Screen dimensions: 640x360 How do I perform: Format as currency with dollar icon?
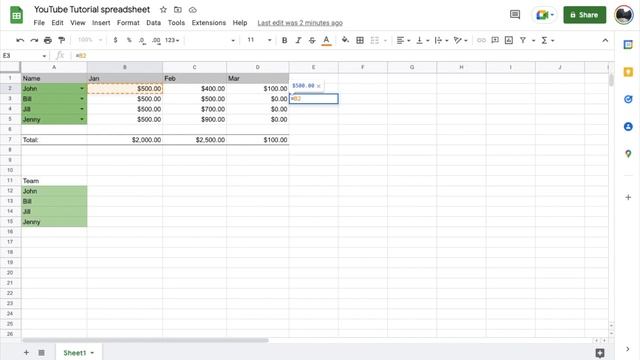click(x=116, y=40)
